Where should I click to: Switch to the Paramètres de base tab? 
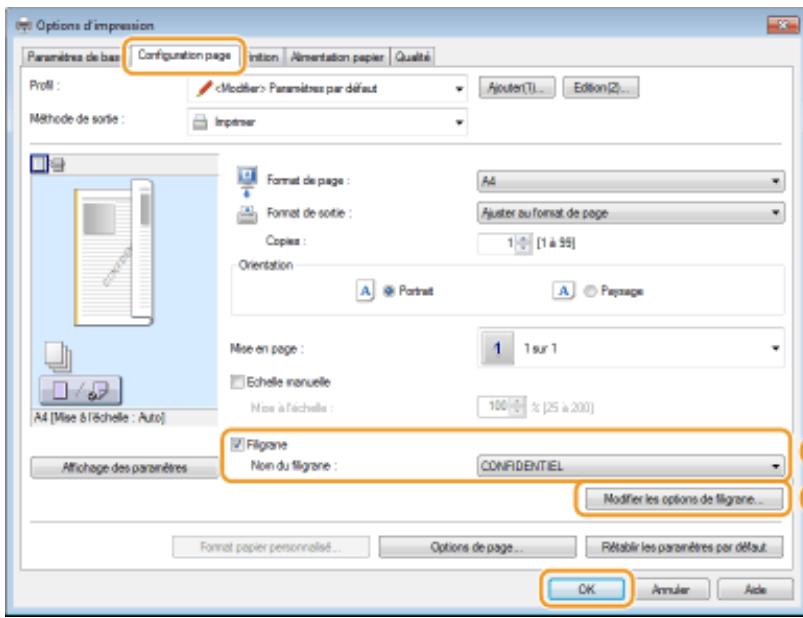[72, 57]
